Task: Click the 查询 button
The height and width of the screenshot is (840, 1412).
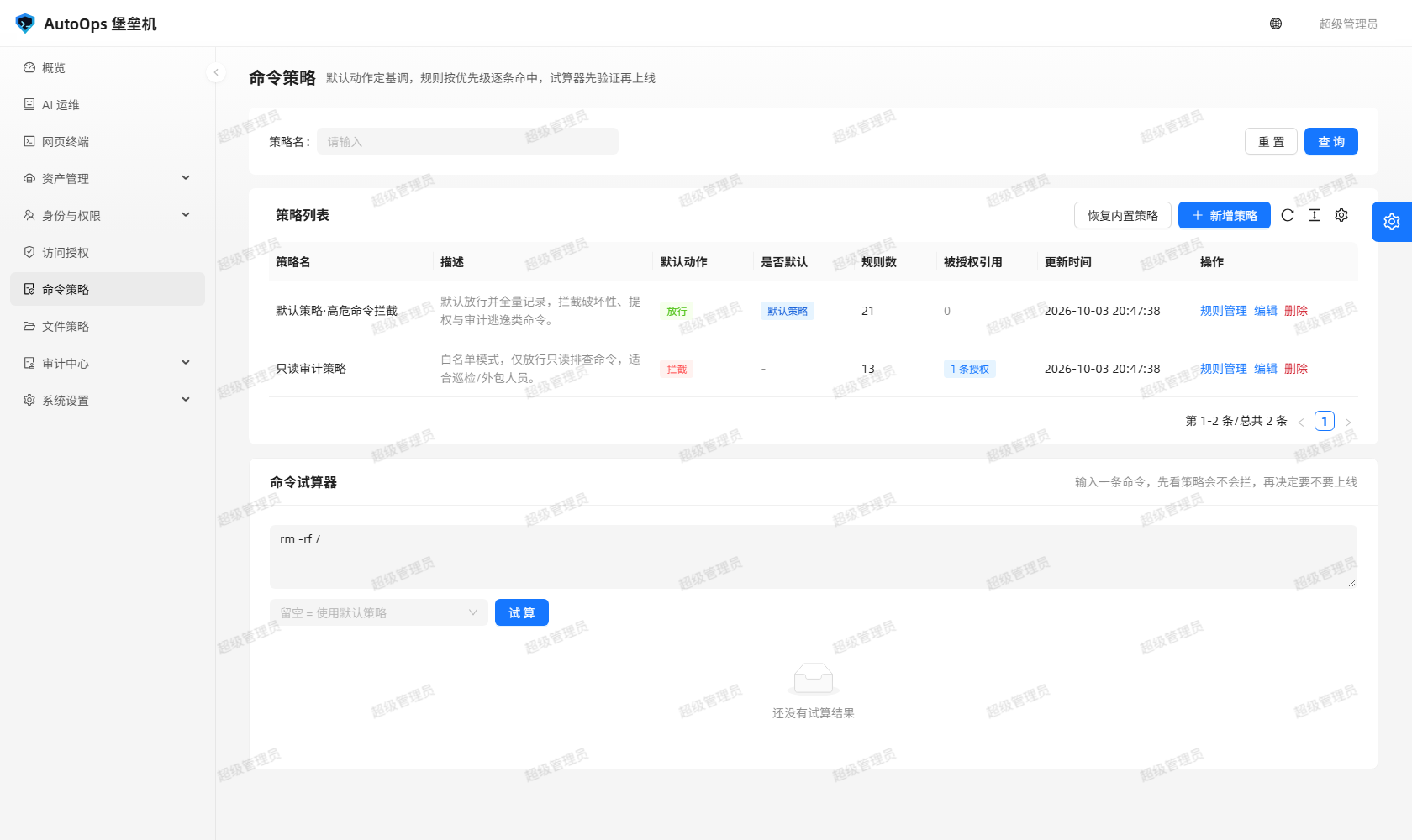Action: pyautogui.click(x=1331, y=141)
